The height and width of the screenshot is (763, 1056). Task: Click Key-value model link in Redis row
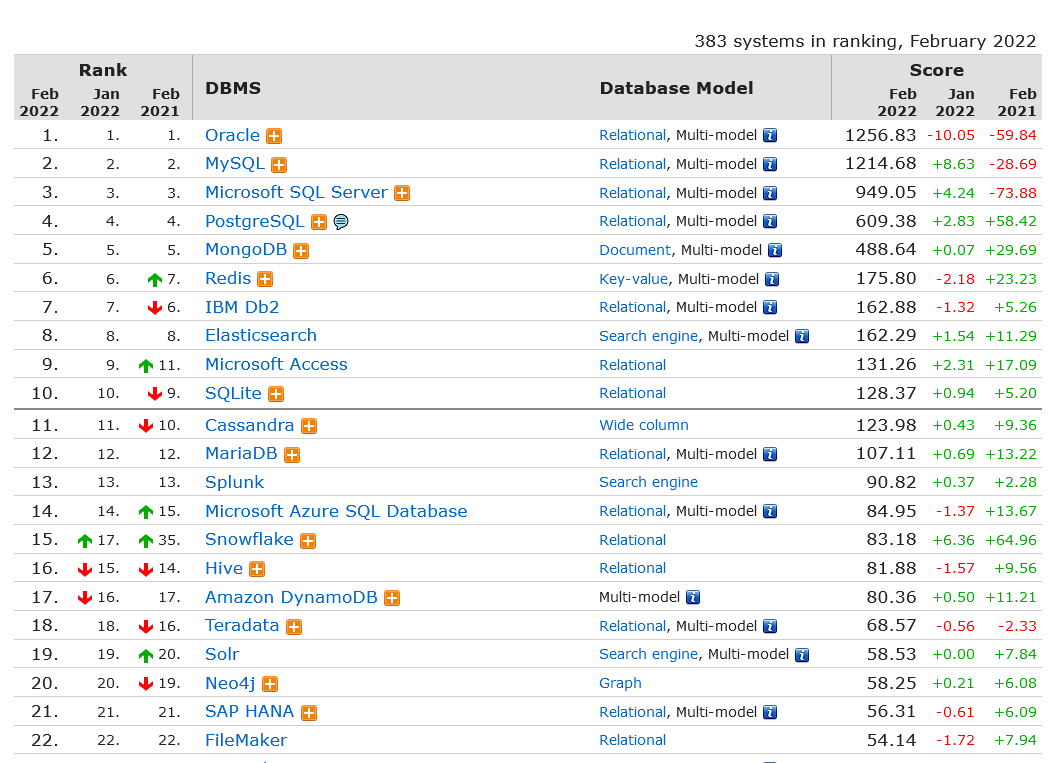coord(634,279)
